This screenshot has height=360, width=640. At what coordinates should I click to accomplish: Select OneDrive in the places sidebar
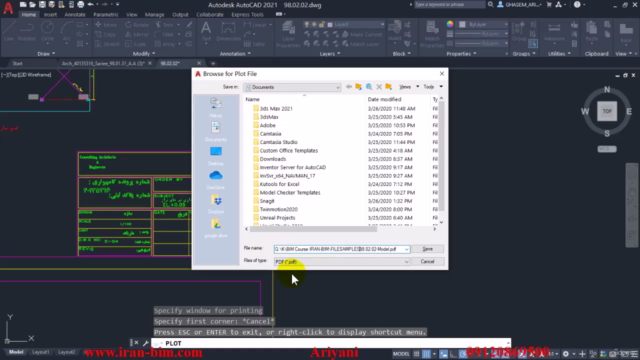coord(216,180)
